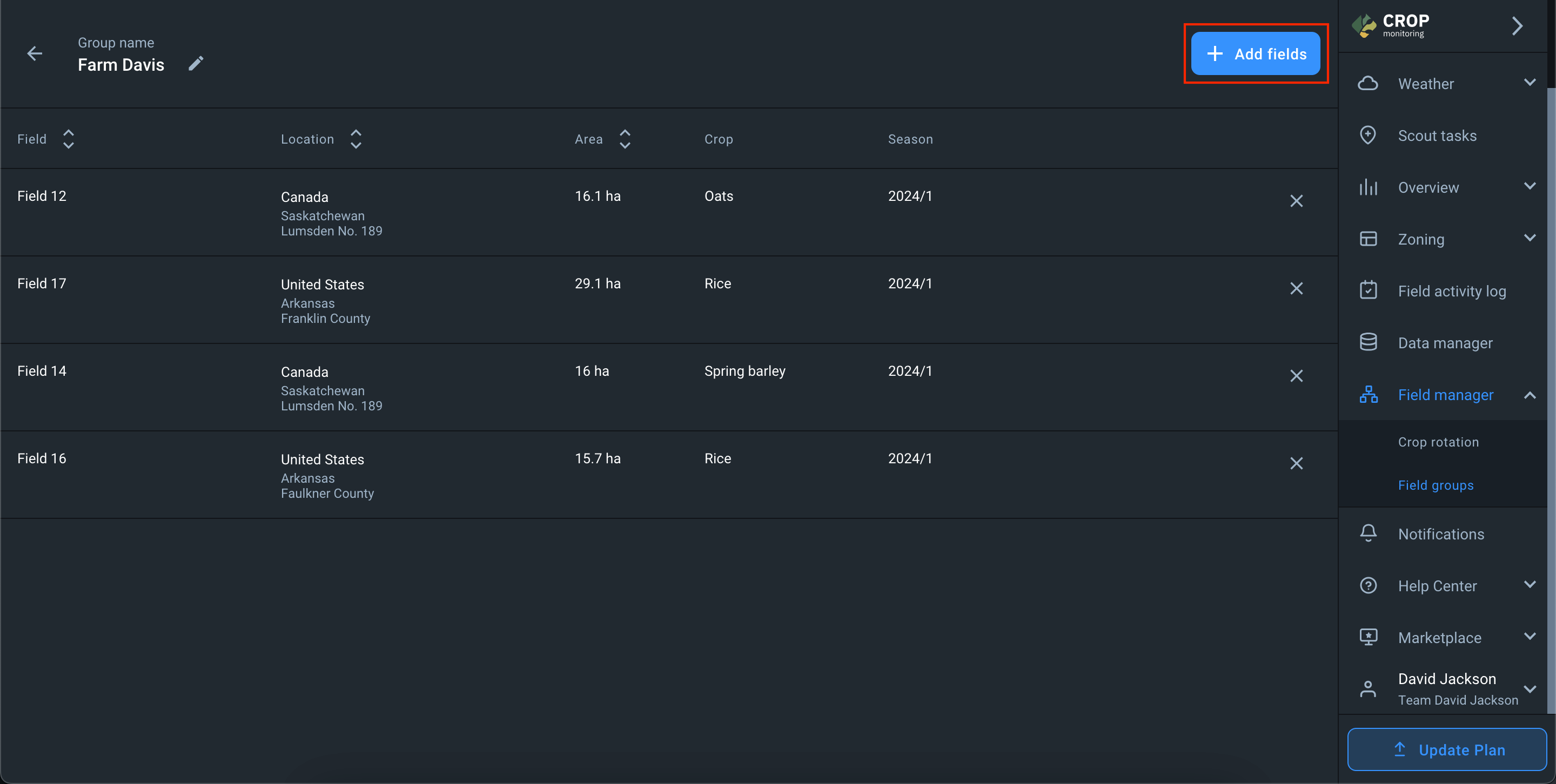The image size is (1556, 784).
Task: Open Scout tasks from sidebar
Action: (1437, 136)
